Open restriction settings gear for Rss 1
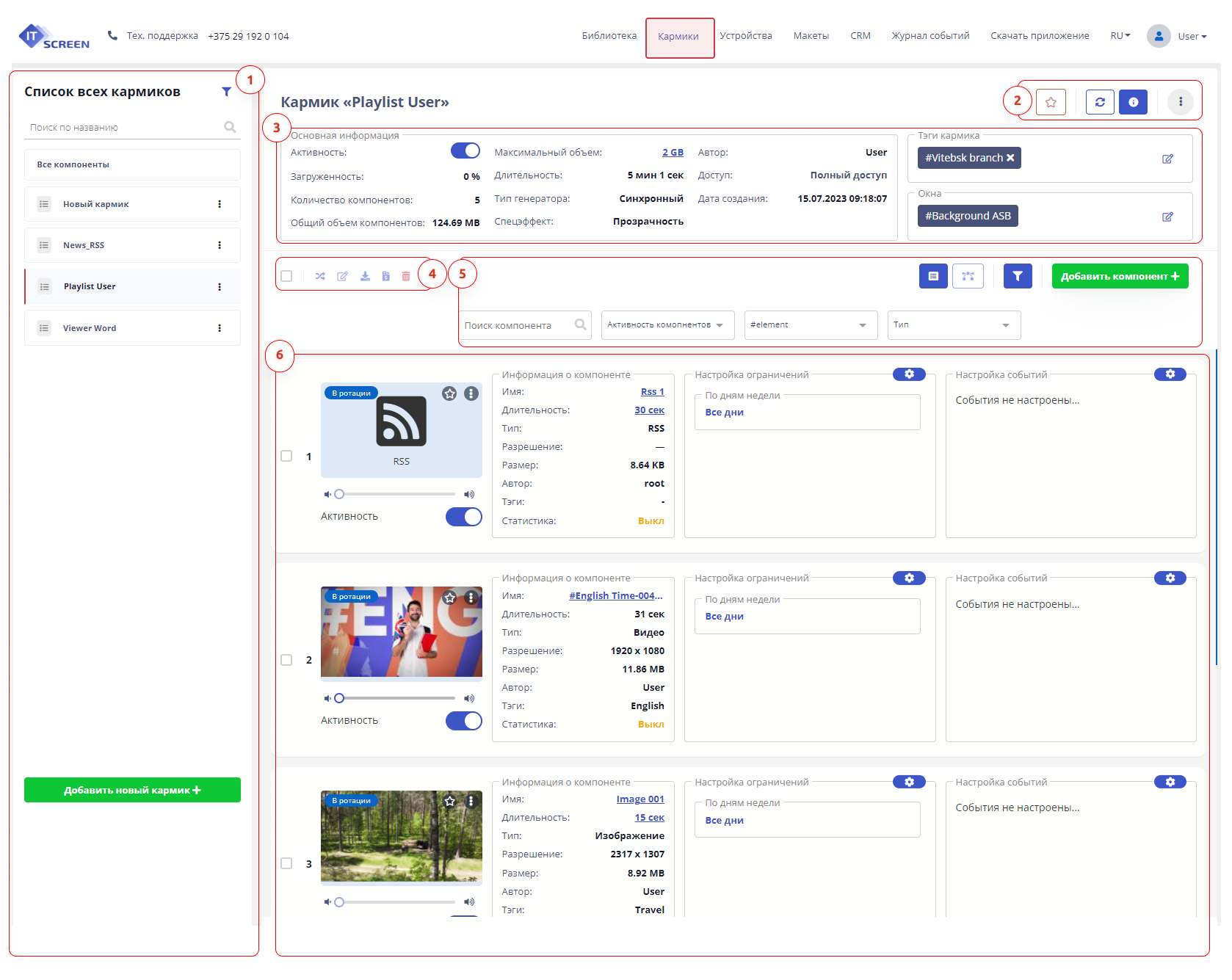 pyautogui.click(x=909, y=374)
